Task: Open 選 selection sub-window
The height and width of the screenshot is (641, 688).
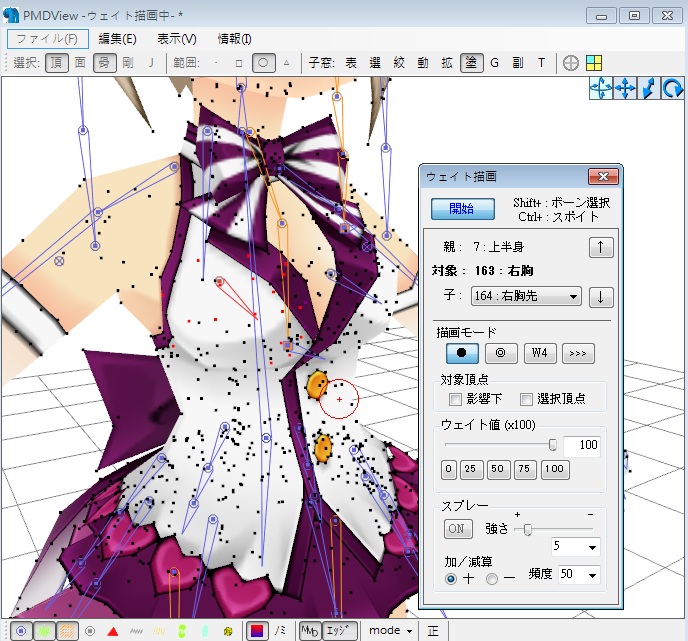Action: tap(375, 63)
